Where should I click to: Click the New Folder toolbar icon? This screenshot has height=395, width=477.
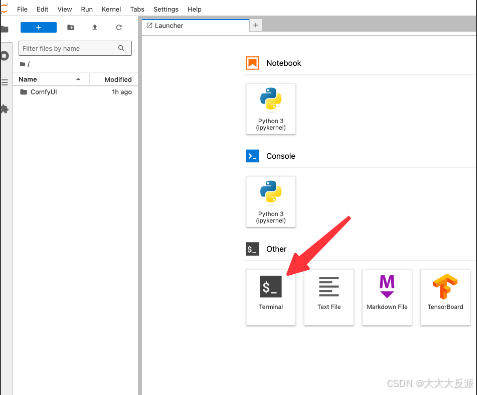click(70, 27)
